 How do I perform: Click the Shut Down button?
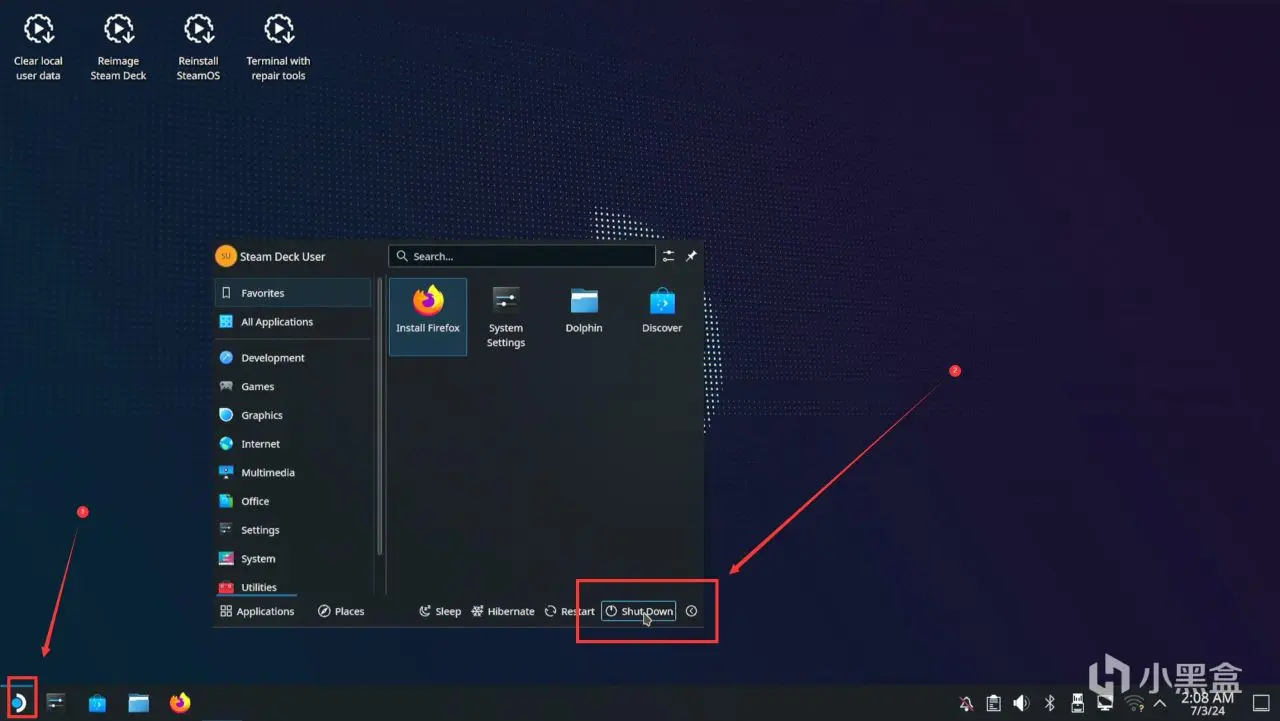639,611
